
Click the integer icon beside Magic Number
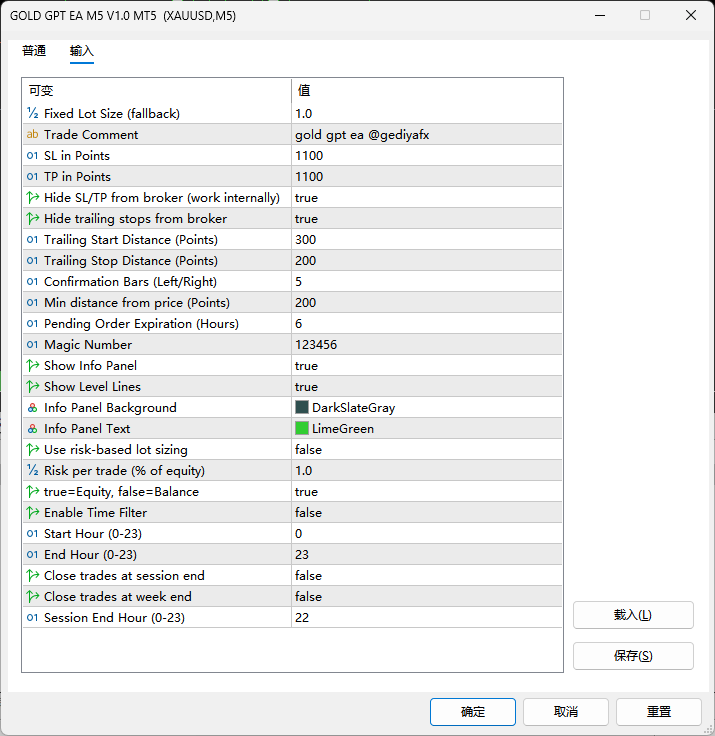tap(32, 345)
